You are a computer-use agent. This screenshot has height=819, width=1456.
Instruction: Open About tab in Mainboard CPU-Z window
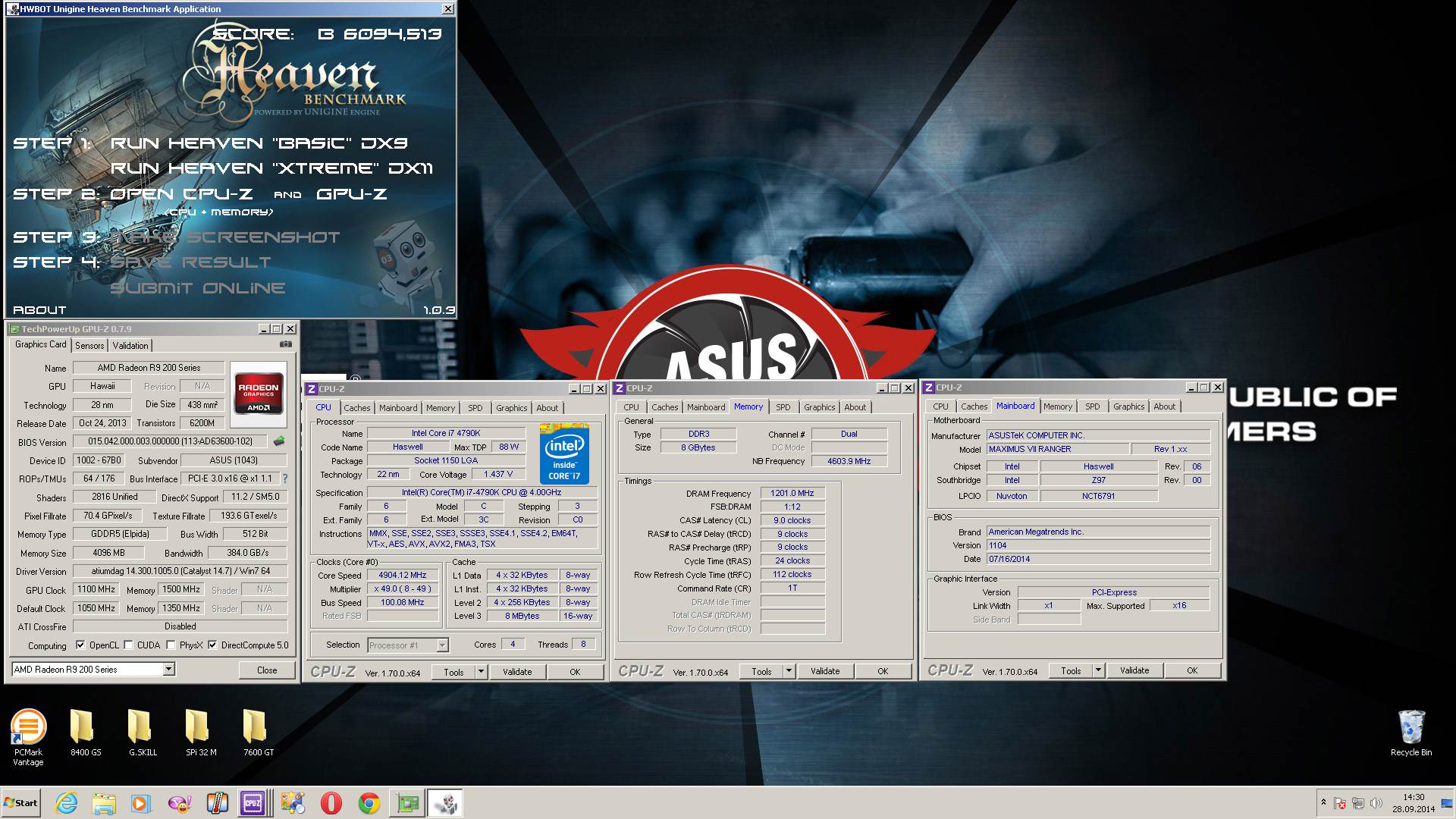pos(1164,406)
